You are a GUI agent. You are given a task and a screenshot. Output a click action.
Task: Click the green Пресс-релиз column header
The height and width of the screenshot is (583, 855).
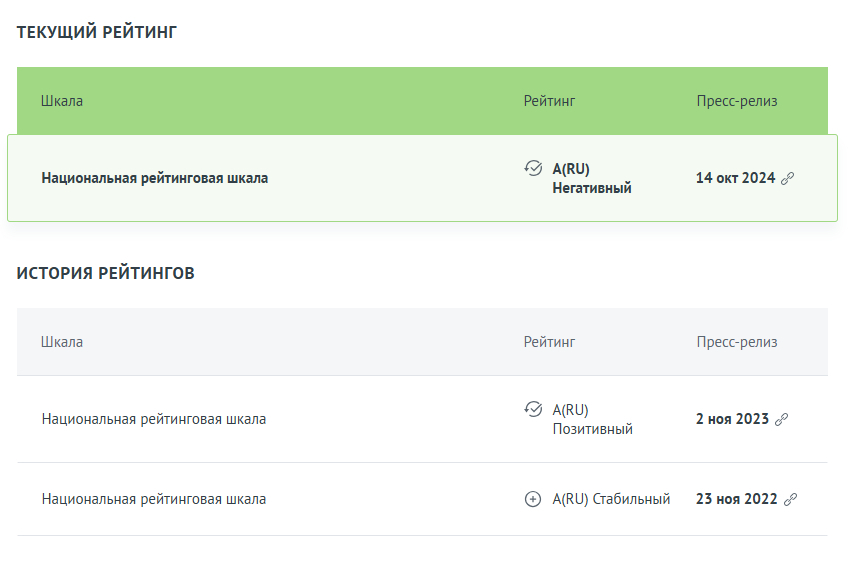tap(737, 101)
